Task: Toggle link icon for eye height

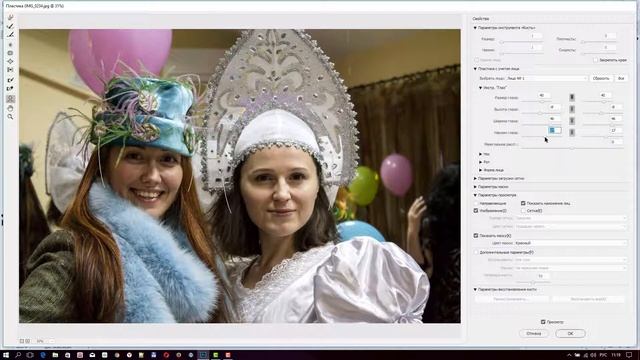Action: click(x=572, y=109)
